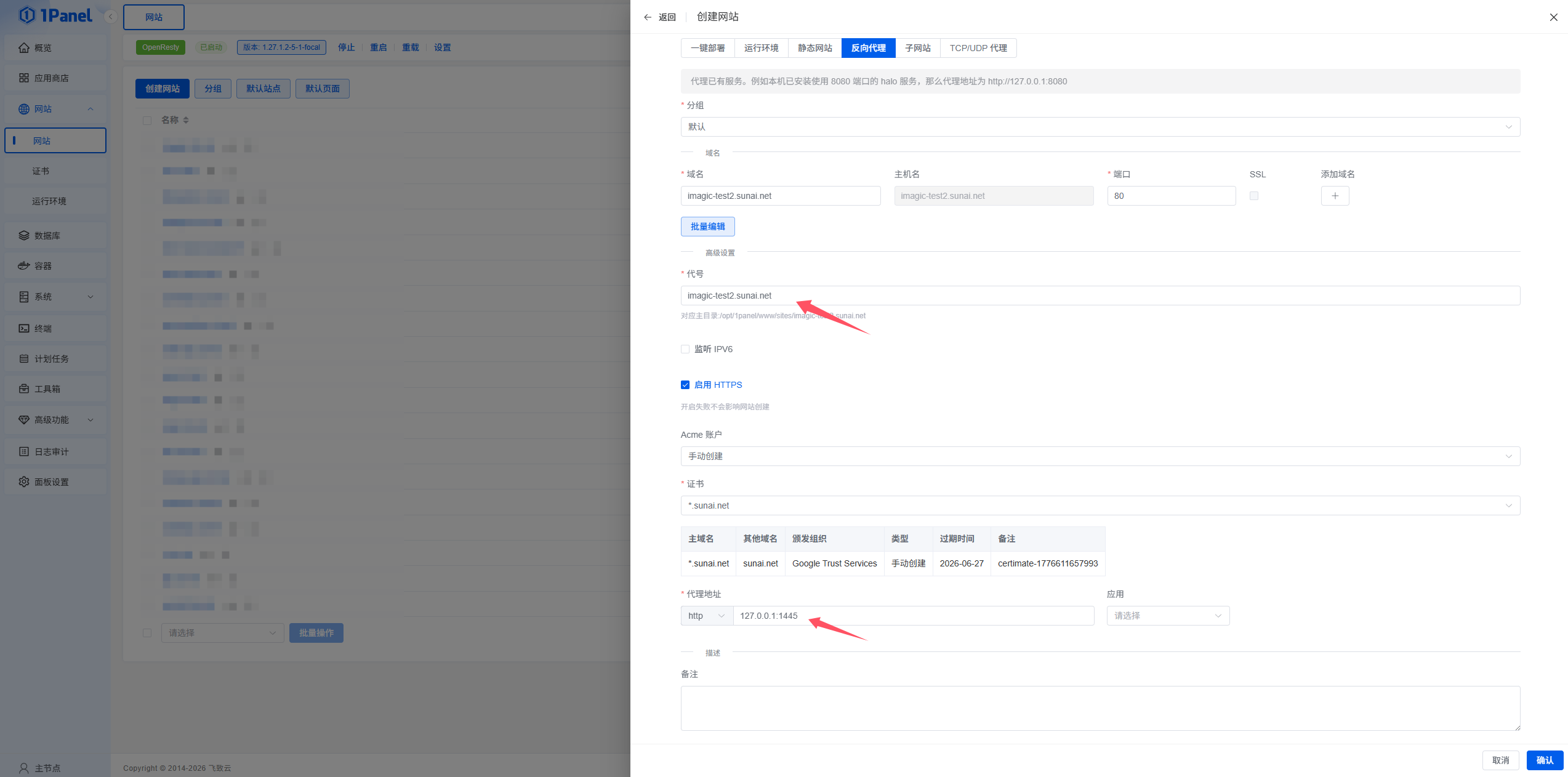Click the 代理地址 input field

point(914,616)
